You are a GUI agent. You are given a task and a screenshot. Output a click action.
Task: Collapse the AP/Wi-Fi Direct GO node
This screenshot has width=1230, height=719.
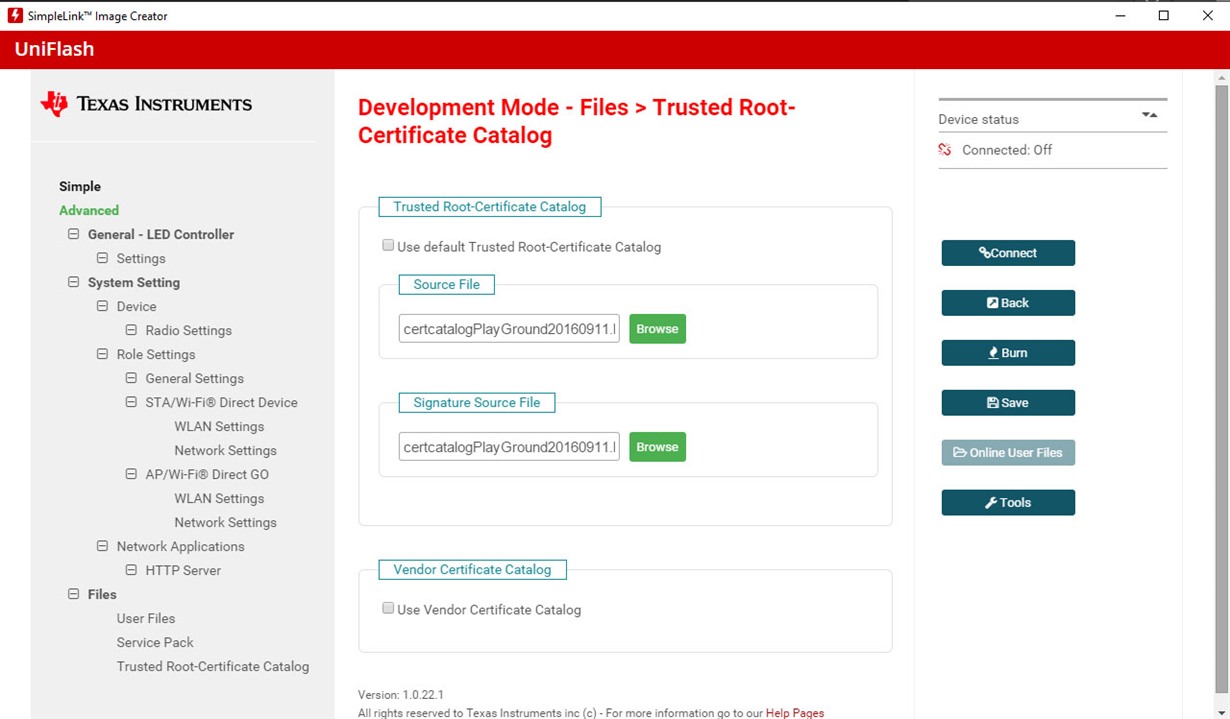(131, 474)
